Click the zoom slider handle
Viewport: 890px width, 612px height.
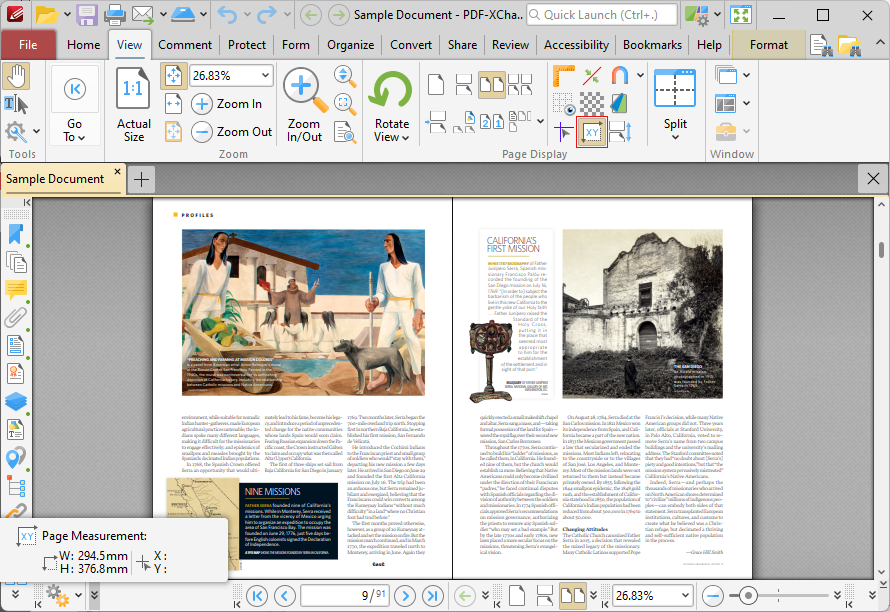(x=748, y=596)
